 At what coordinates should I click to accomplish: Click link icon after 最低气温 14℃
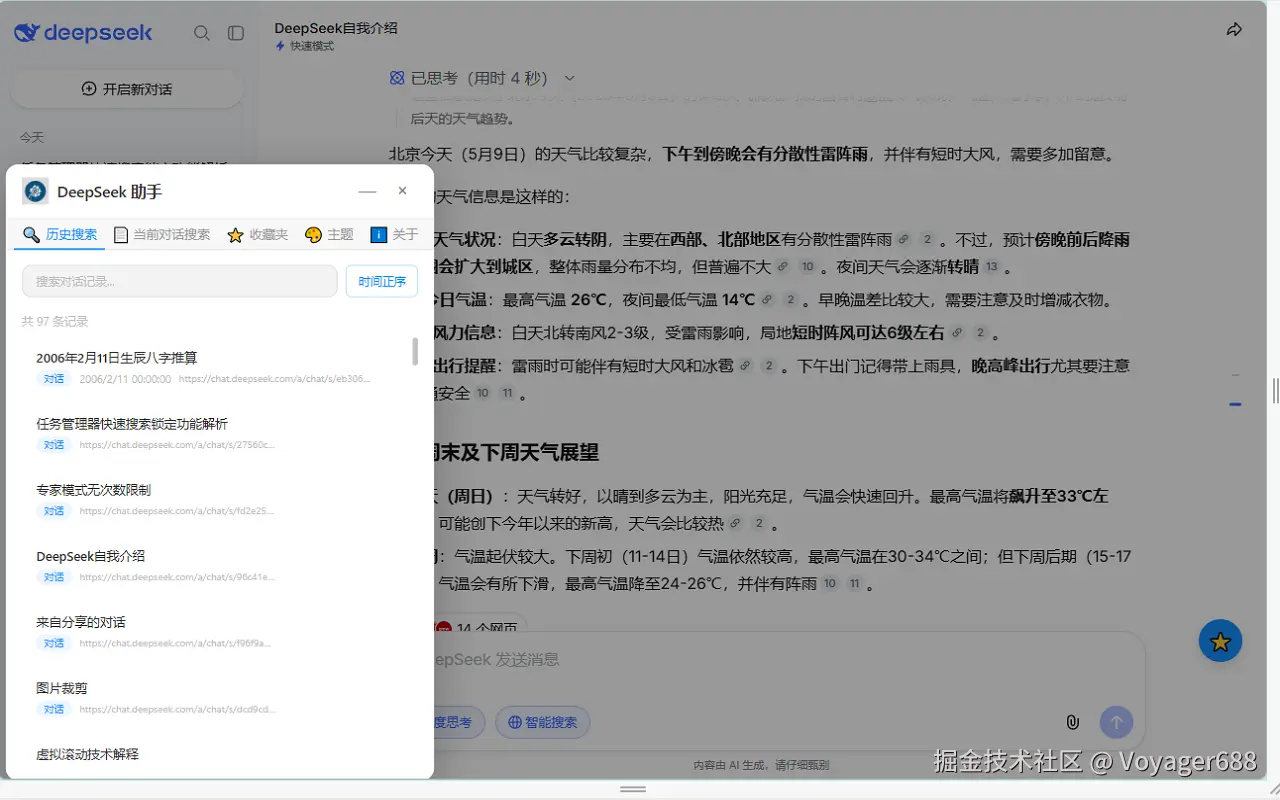point(767,300)
